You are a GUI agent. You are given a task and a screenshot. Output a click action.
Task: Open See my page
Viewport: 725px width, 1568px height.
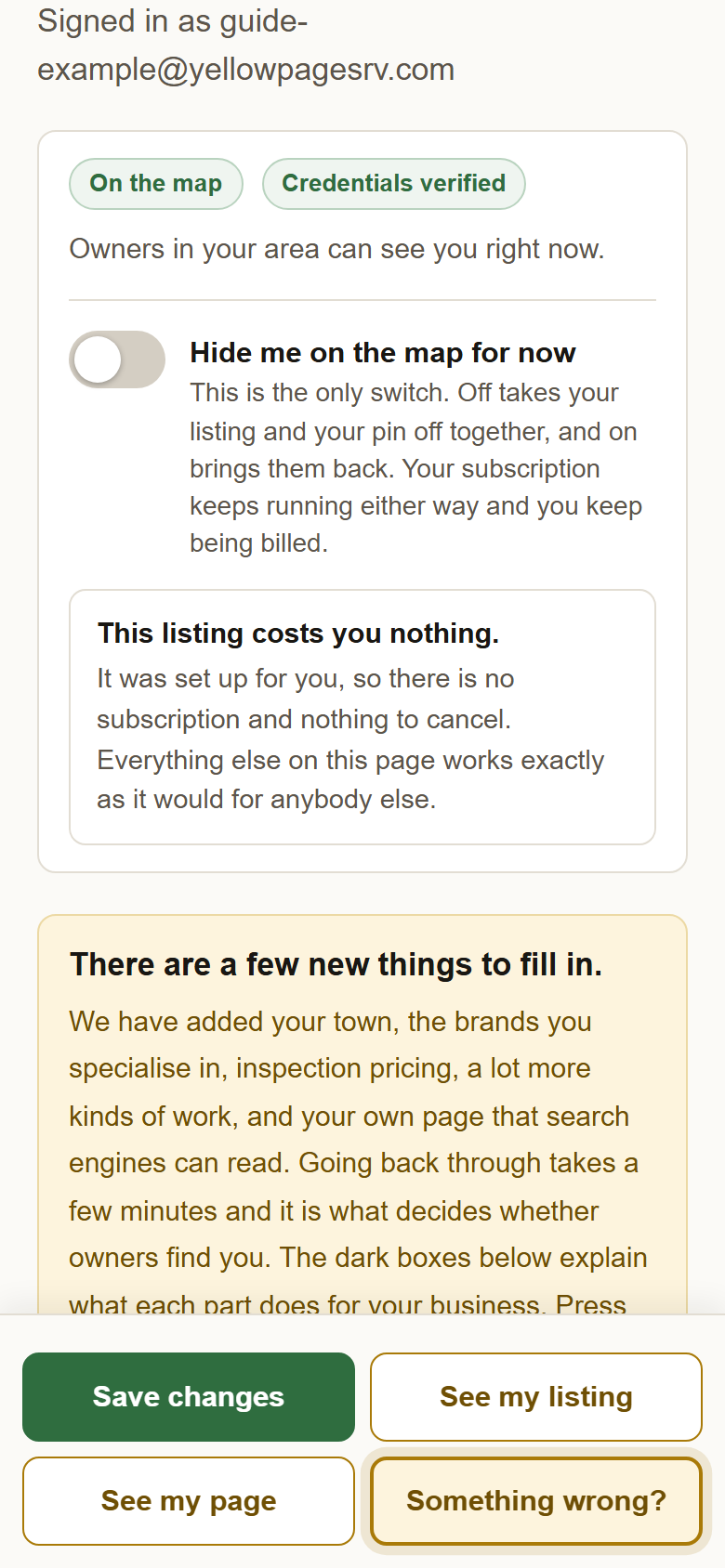point(189,1501)
